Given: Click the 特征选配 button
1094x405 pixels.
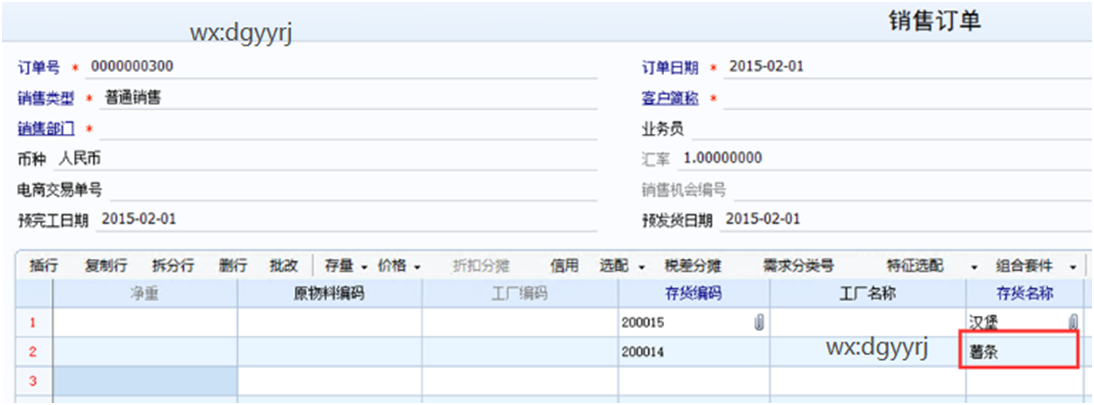Looking at the screenshot, I should [x=915, y=266].
